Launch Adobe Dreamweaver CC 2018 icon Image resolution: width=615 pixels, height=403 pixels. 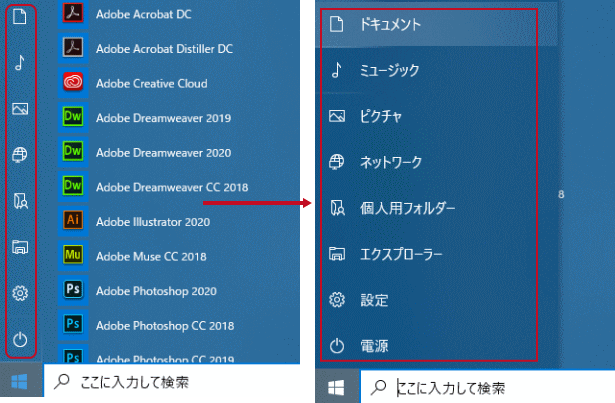[x=73, y=186]
